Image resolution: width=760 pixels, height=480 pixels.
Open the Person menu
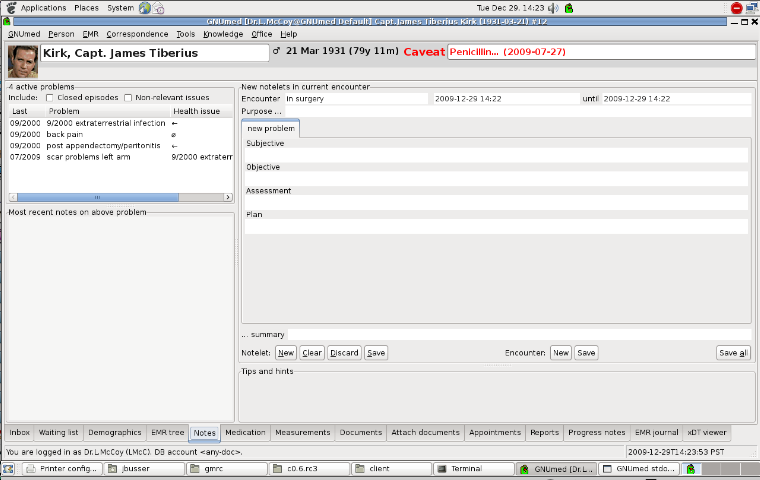pos(61,34)
